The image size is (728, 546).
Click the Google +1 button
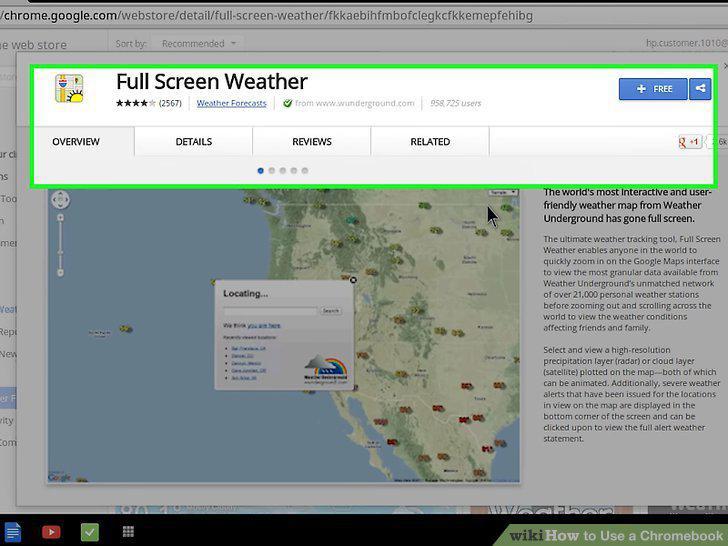click(689, 142)
